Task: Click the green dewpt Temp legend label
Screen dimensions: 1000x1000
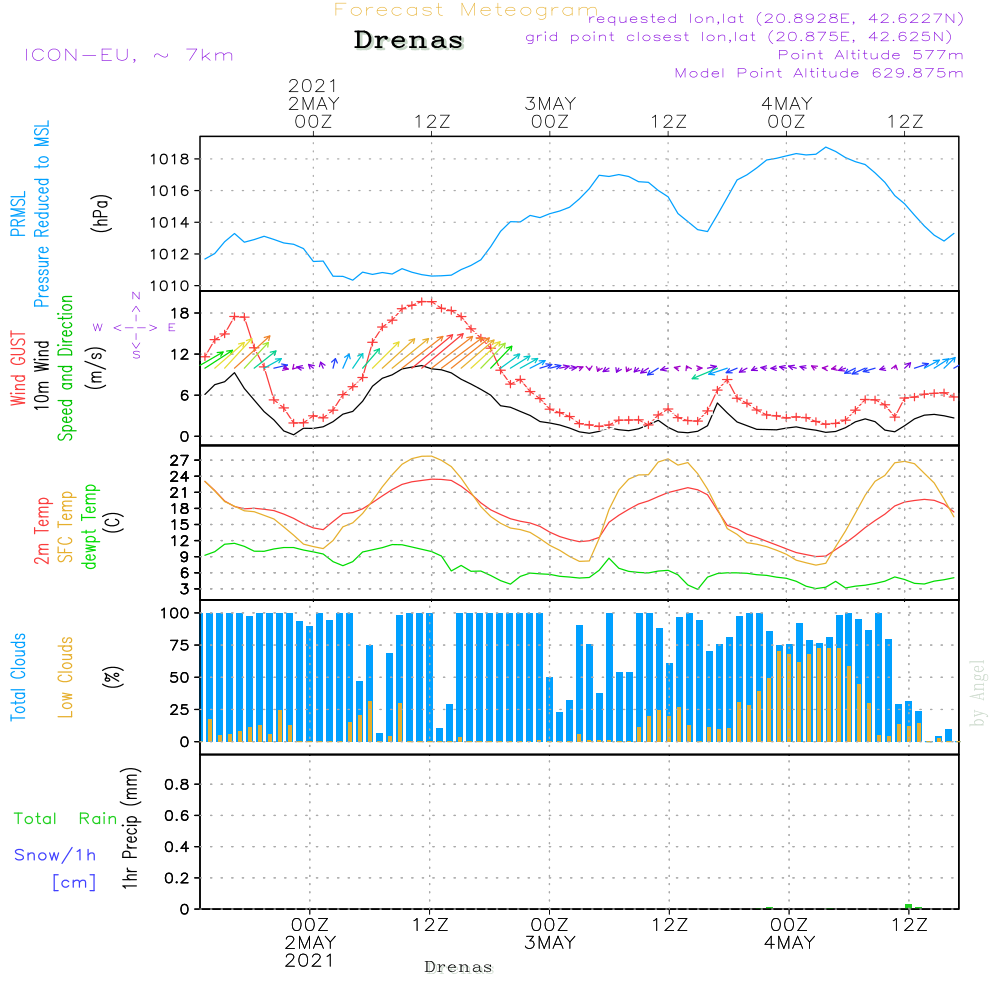Action: pos(90,527)
